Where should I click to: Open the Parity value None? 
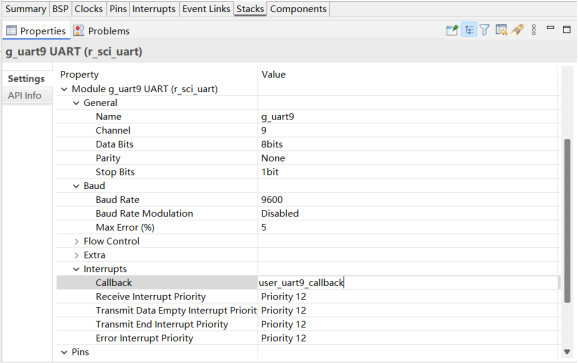pos(273,158)
